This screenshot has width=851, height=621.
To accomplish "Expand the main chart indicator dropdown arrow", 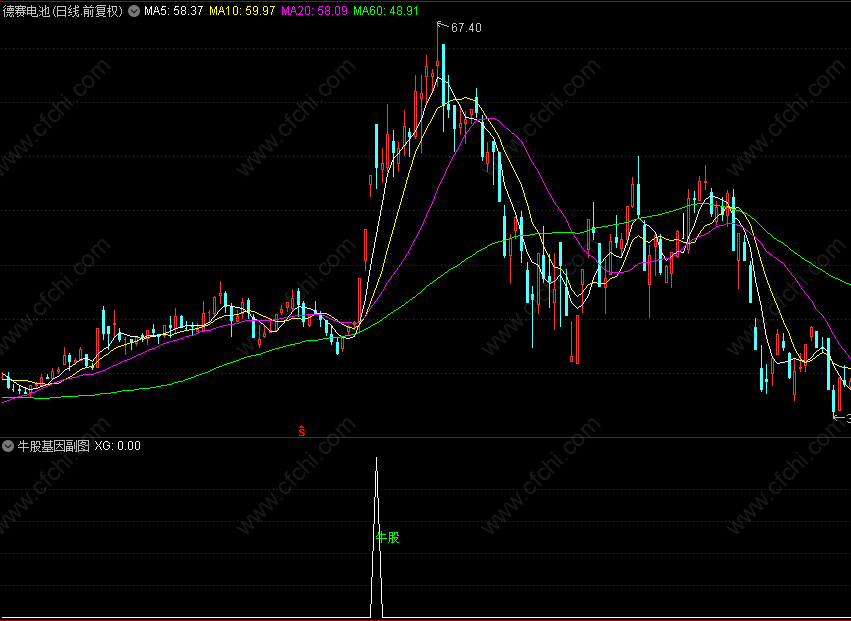I will (134, 11).
